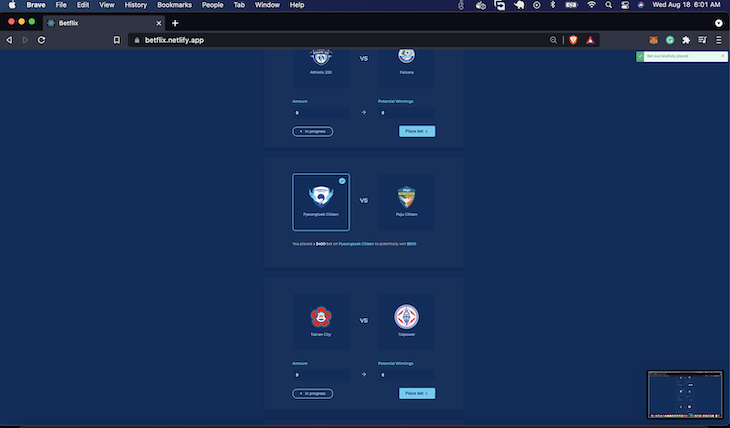
Task: Click the selected Pyeongtaek Citizen team card
Action: (321, 202)
